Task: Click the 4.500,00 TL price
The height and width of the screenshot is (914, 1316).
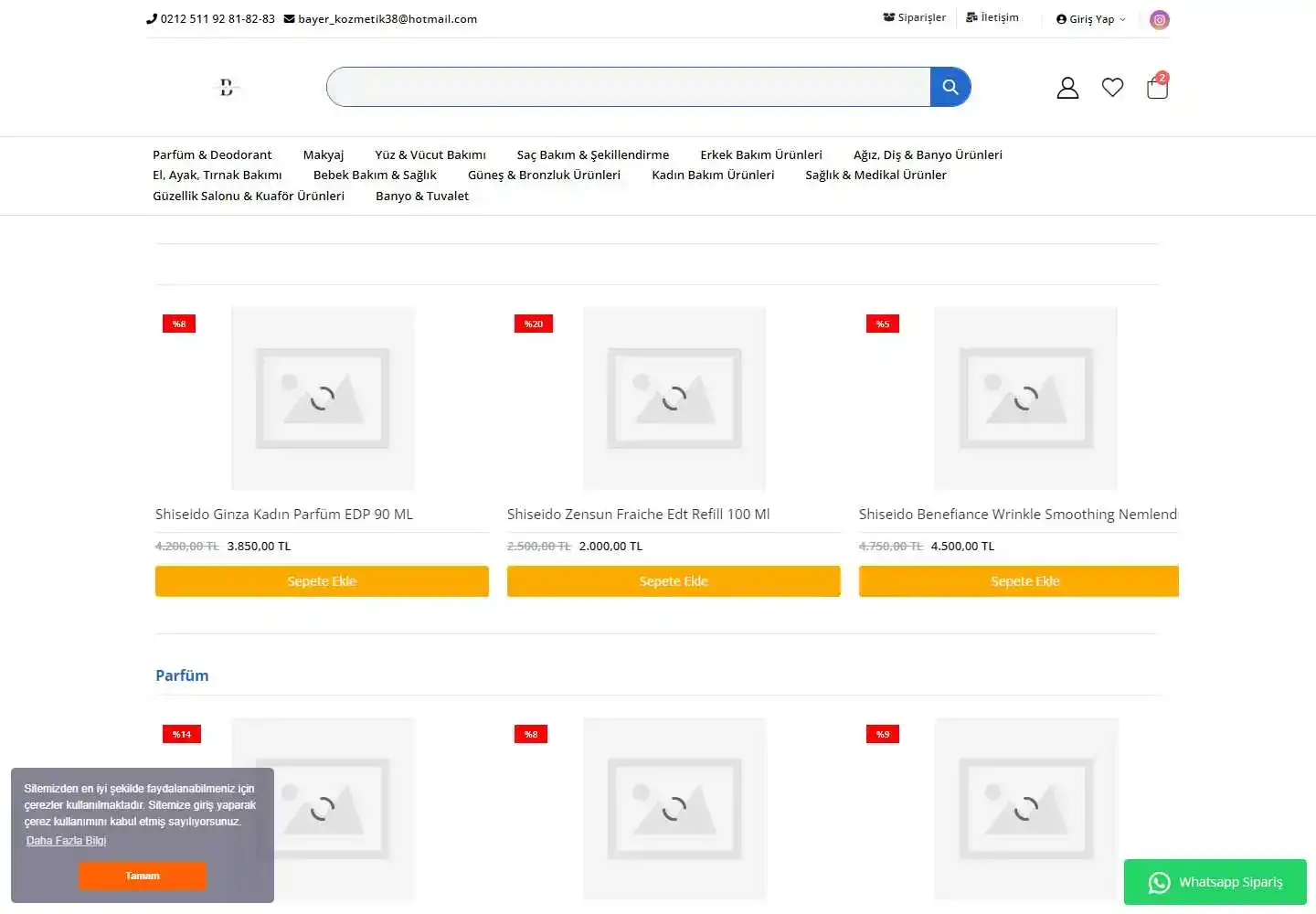Action: (962, 547)
